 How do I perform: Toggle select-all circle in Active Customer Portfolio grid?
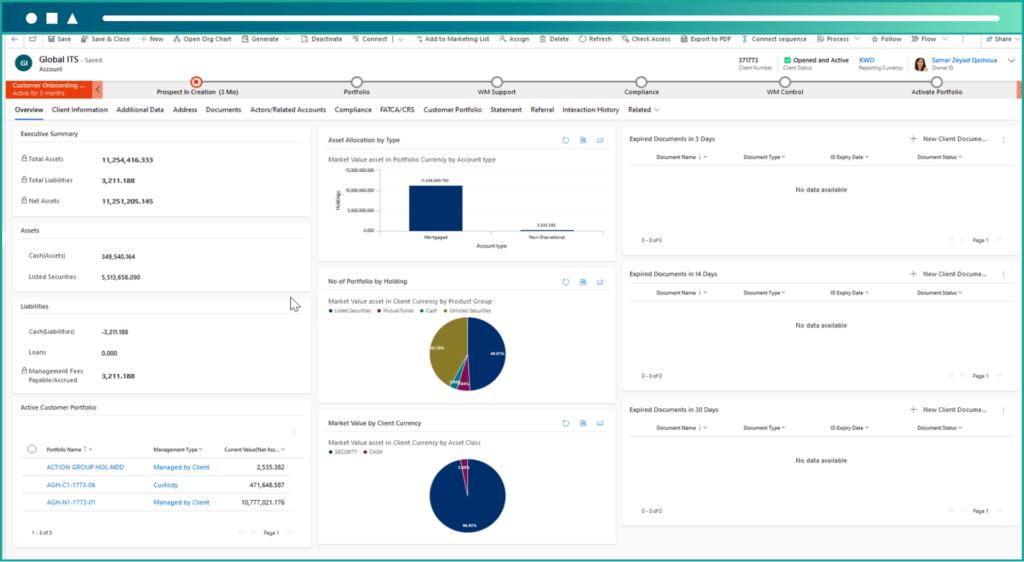pos(32,450)
